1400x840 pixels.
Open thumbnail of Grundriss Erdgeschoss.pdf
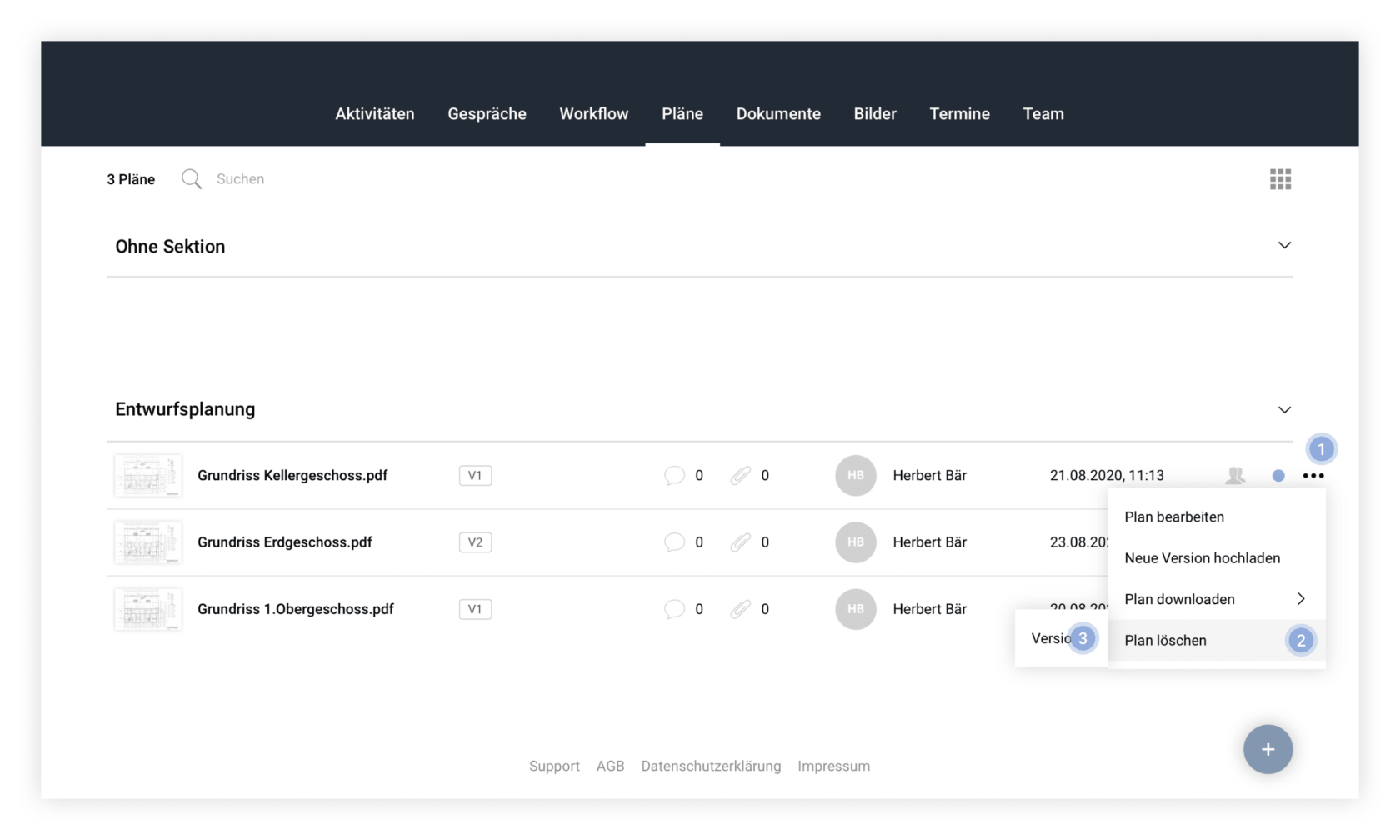point(147,542)
